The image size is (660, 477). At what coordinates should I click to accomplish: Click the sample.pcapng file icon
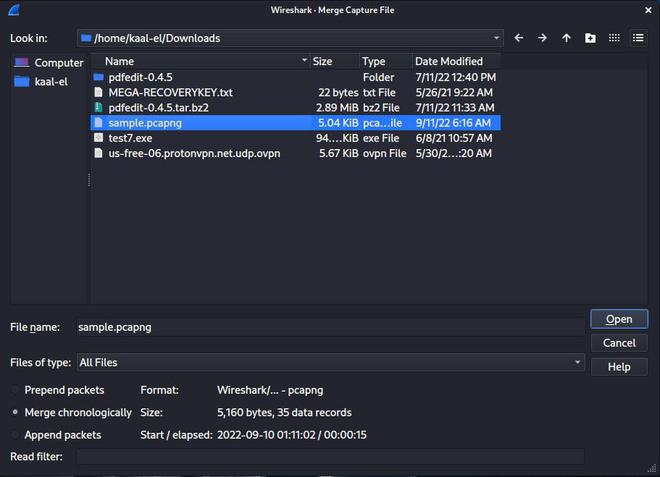click(98, 123)
